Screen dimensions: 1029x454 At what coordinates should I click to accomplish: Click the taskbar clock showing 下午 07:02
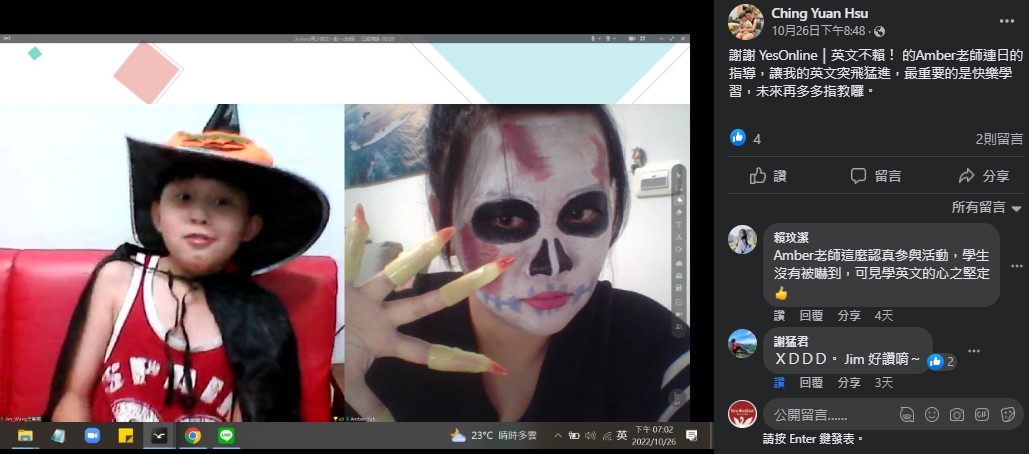tap(656, 435)
